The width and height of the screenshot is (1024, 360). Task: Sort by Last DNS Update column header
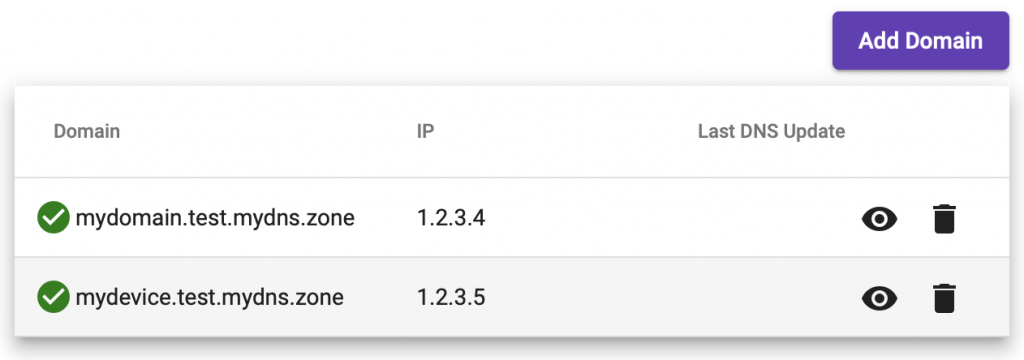pos(771,131)
